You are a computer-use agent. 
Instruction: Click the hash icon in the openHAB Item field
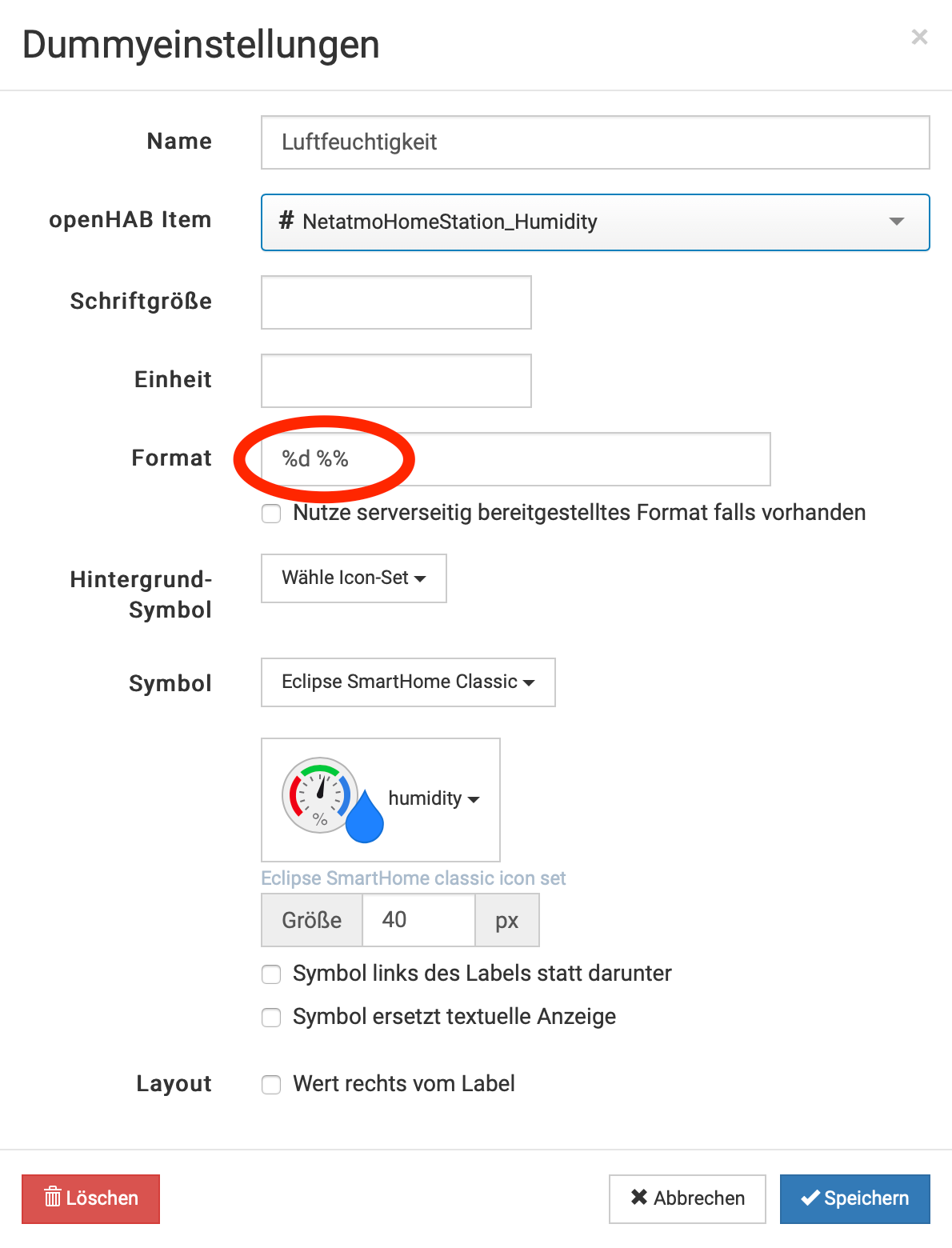tap(286, 220)
